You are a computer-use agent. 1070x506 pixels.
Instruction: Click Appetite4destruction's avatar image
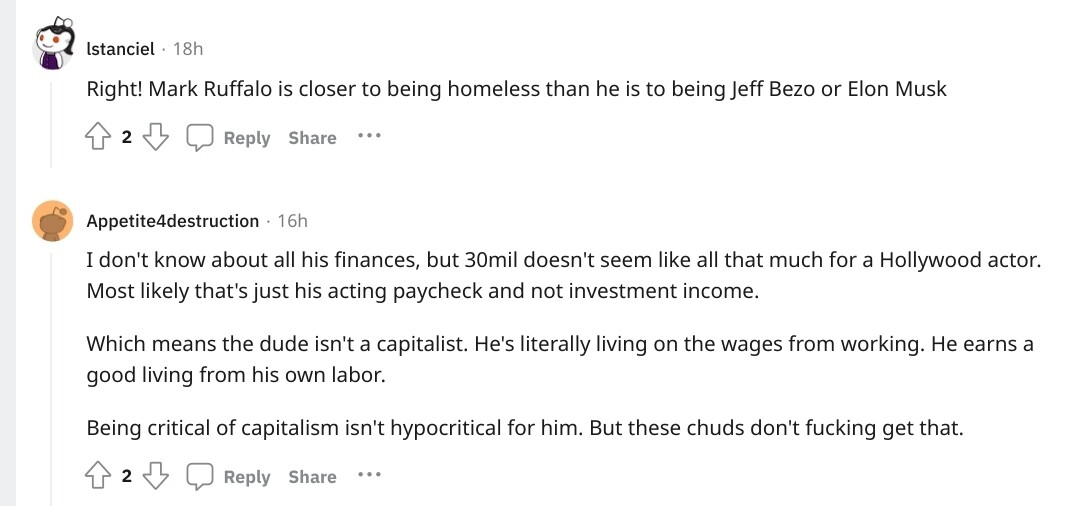(53, 221)
